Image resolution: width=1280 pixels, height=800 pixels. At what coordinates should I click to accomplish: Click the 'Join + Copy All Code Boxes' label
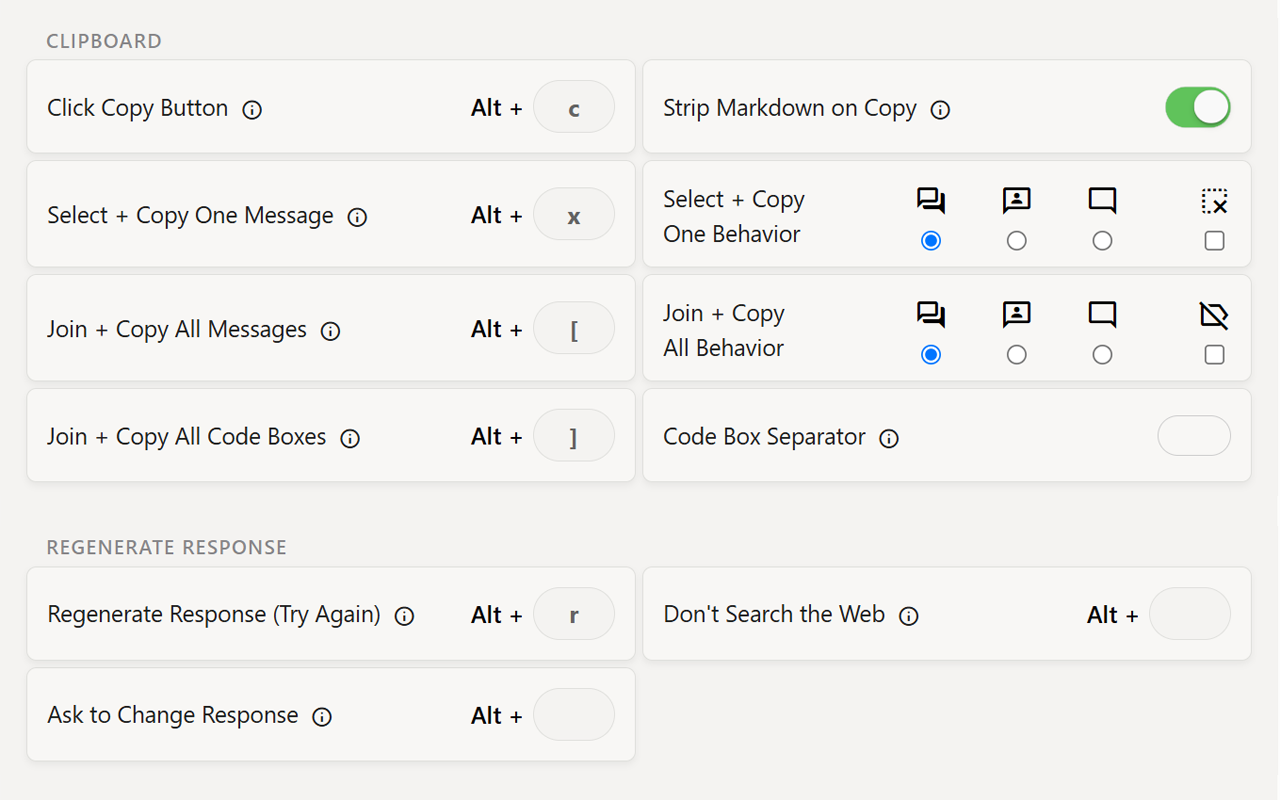point(187,436)
